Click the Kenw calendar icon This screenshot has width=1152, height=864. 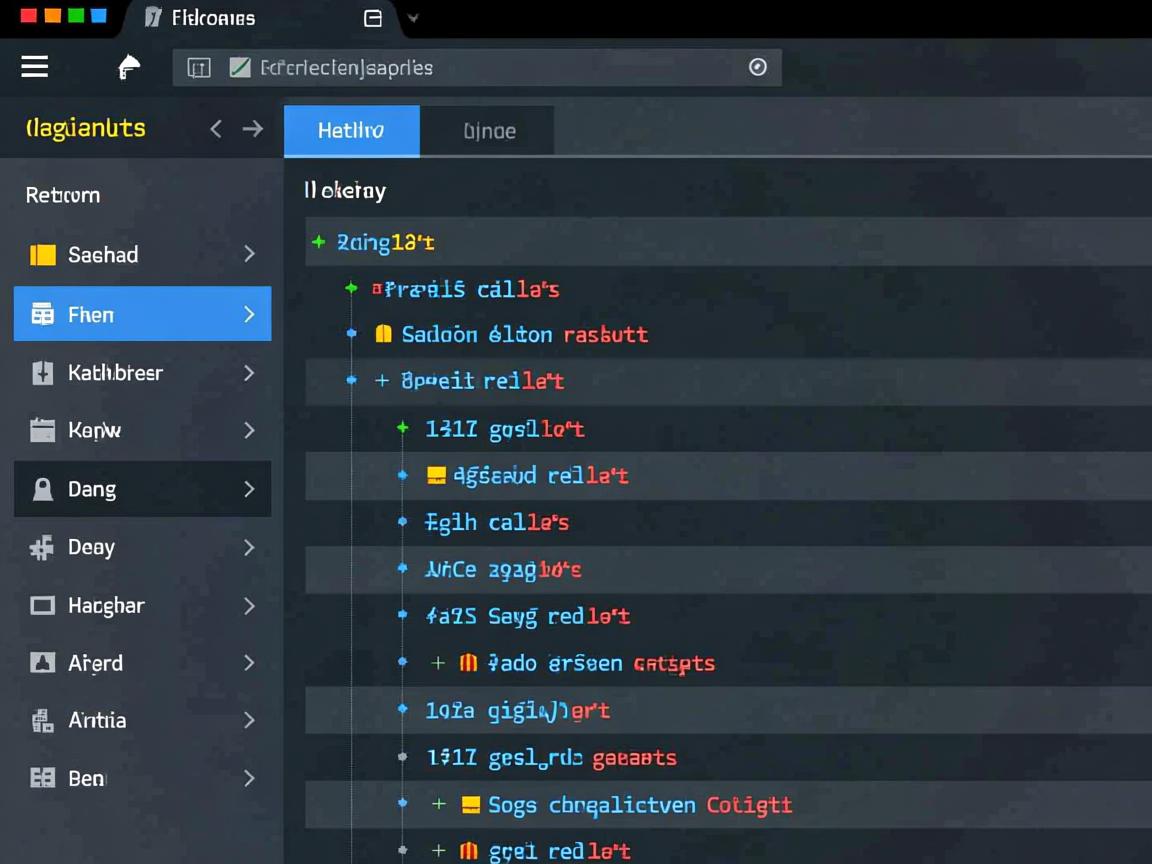click(x=42, y=431)
